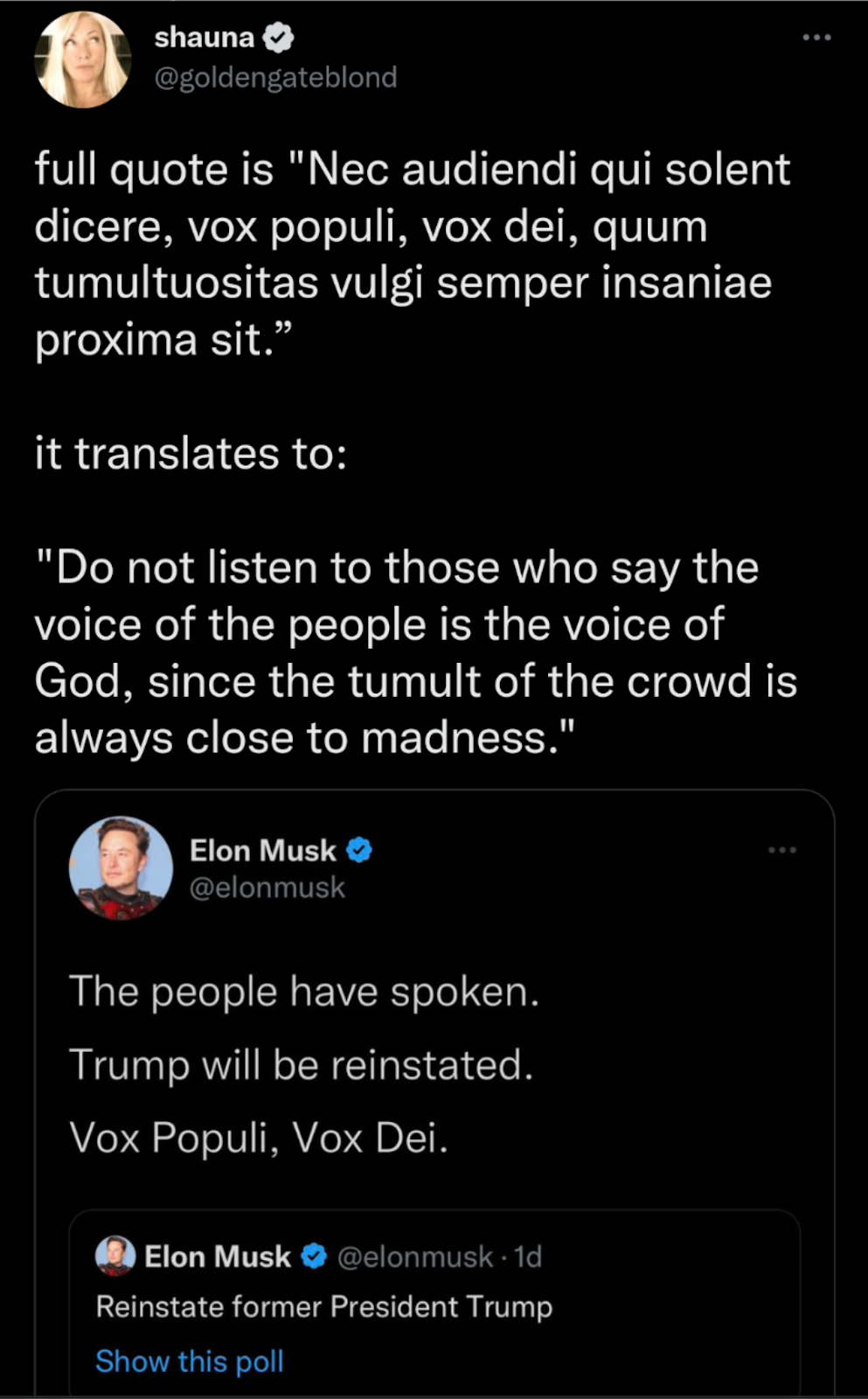Open Elon Musk's avatar in the quoted tweet

pyautogui.click(x=121, y=867)
